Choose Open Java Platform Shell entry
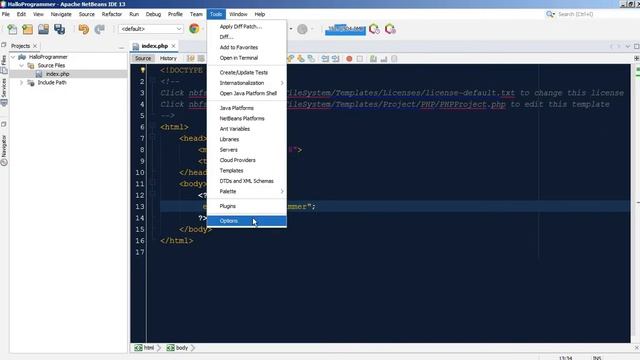This screenshot has width=640, height=360. [x=247, y=93]
